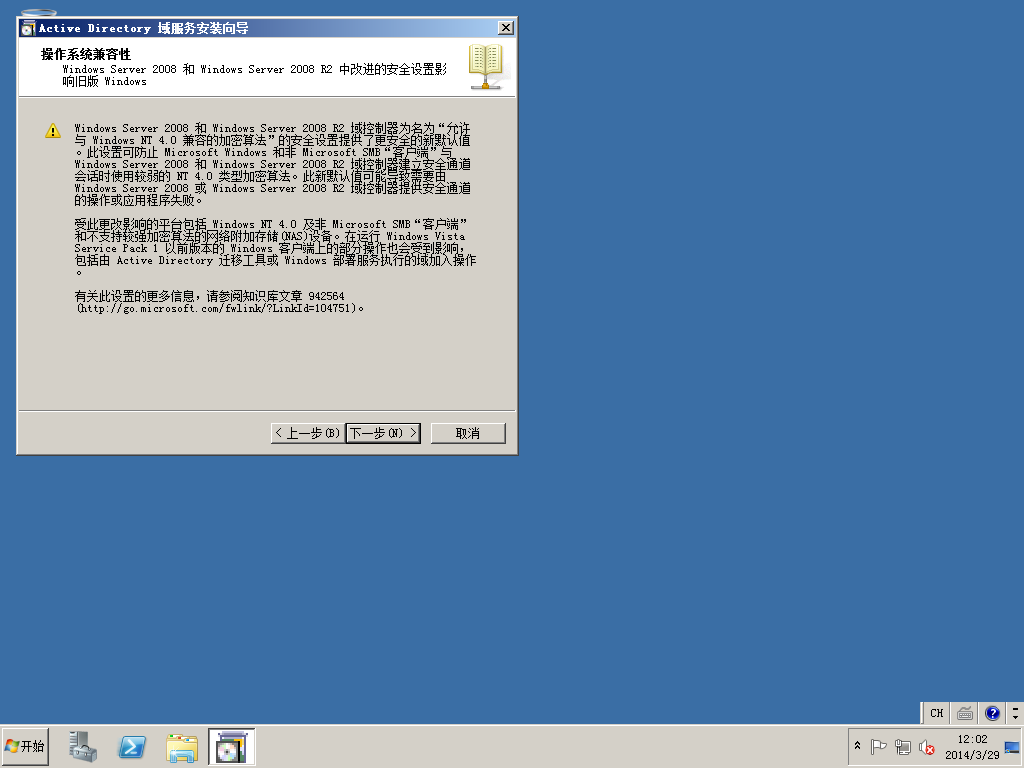This screenshot has width=1024, height=768.
Task: Click the go.microsoft.com fwlink URL text
Action: [x=217, y=308]
